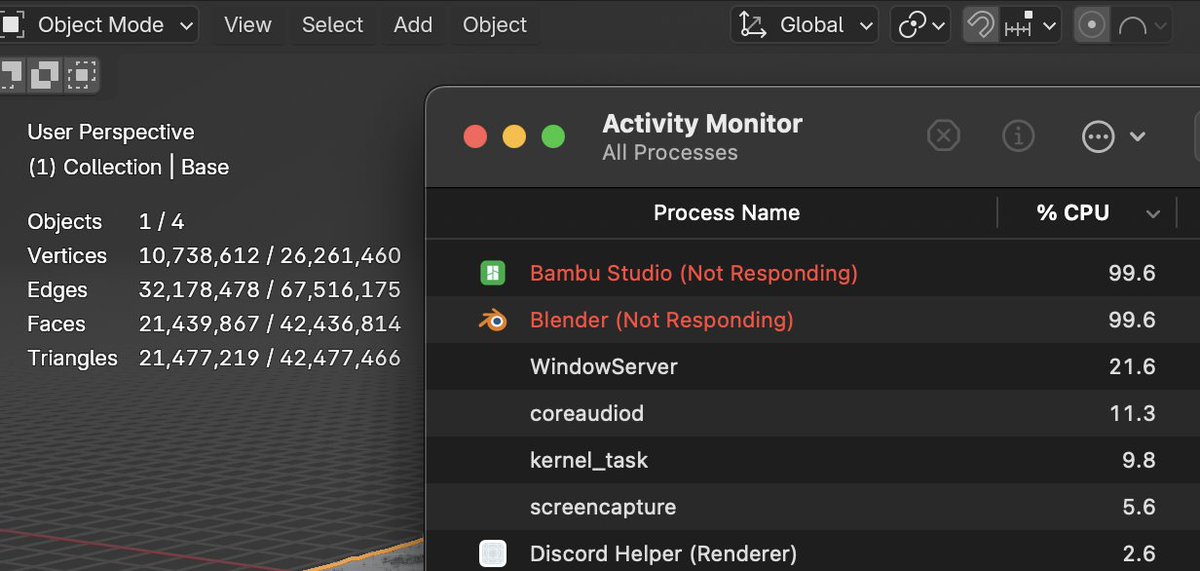1200x571 pixels.
Task: Click the Activity Monitor window title
Action: [x=702, y=124]
